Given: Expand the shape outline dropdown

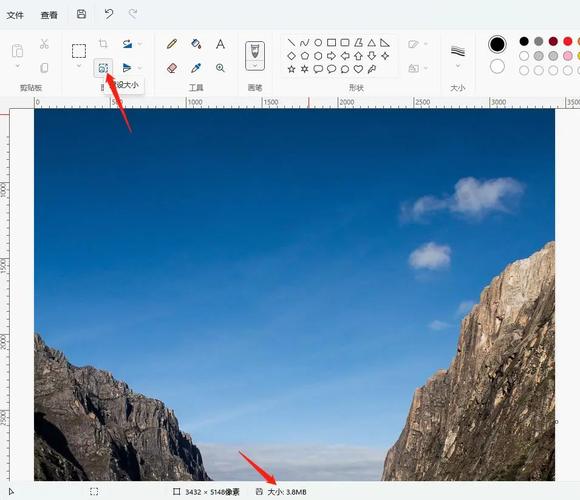Looking at the screenshot, I should click(x=426, y=44).
